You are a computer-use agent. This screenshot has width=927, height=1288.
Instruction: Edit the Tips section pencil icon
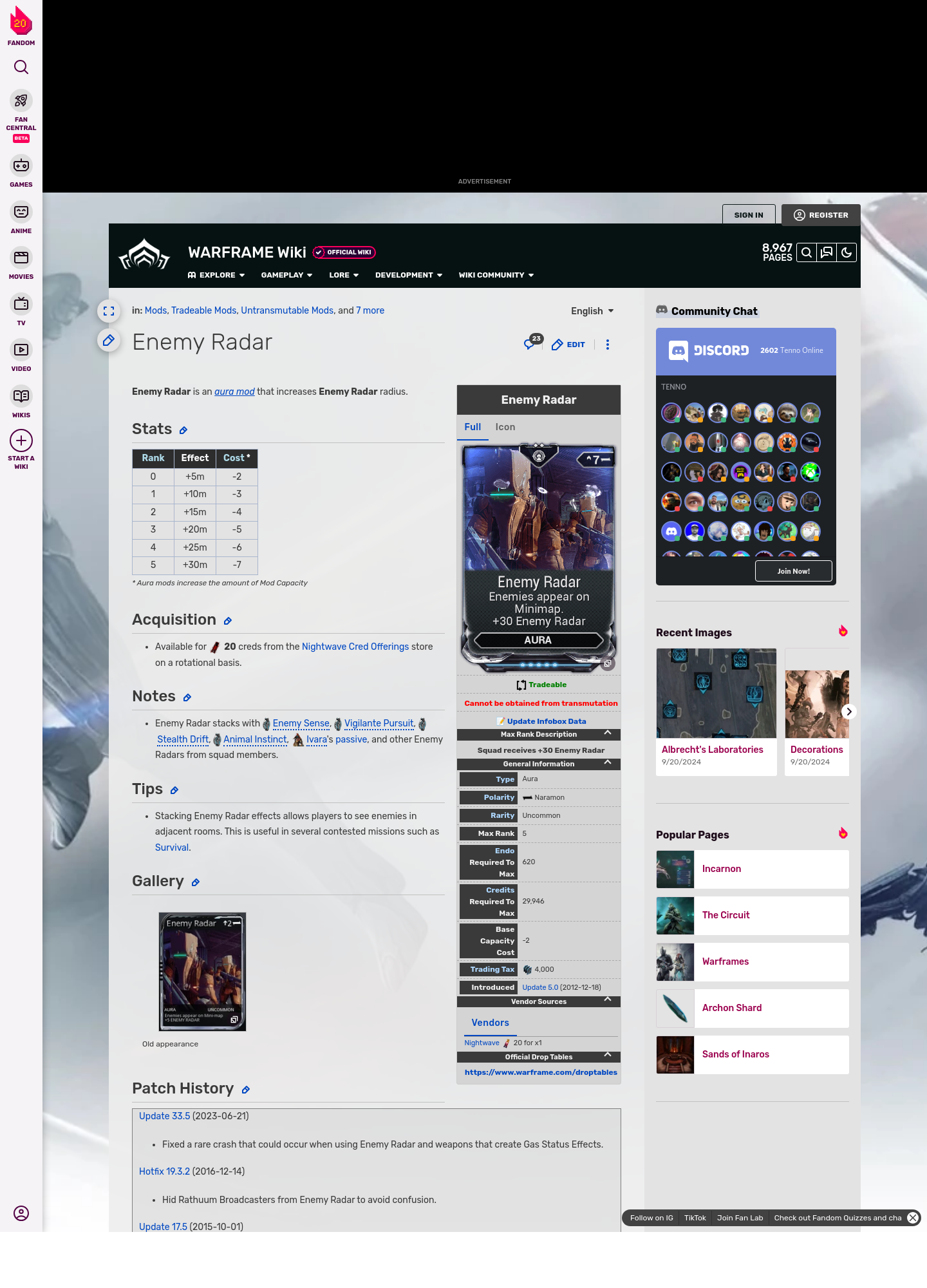(174, 790)
